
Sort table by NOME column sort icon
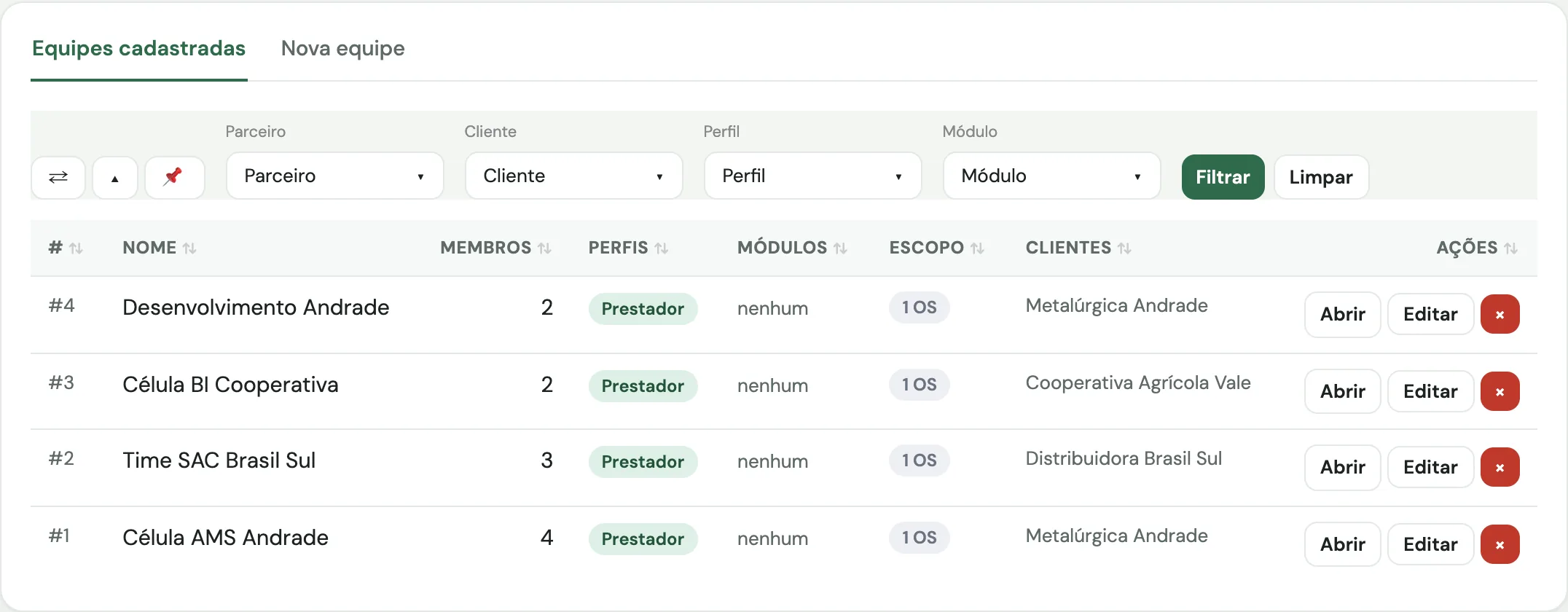point(189,248)
